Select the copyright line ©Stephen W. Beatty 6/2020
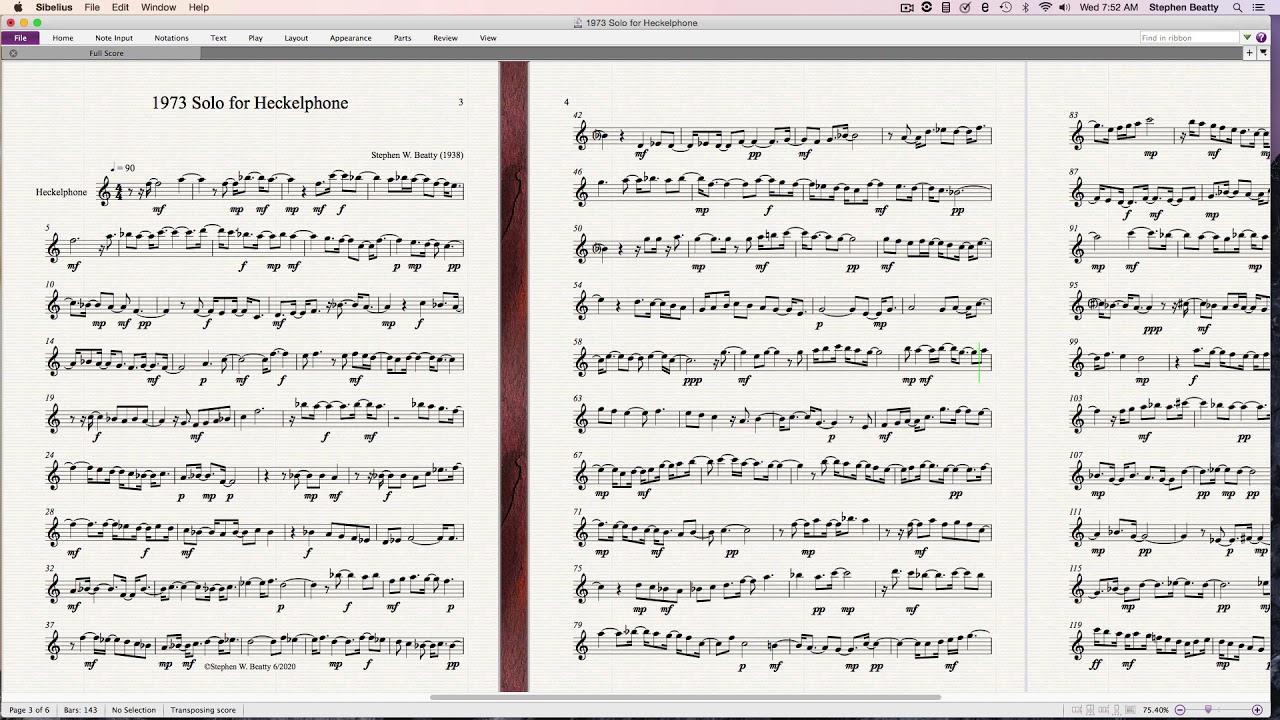Screen dimensions: 1280x720 coord(250,665)
